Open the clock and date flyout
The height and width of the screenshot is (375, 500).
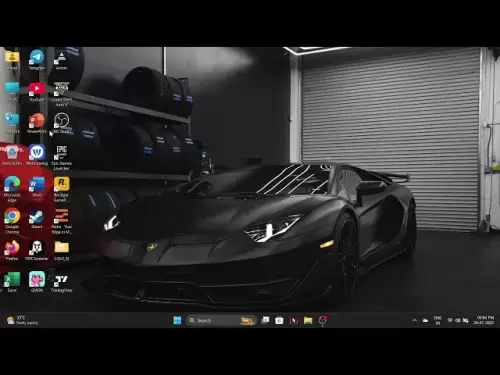pyautogui.click(x=484, y=320)
